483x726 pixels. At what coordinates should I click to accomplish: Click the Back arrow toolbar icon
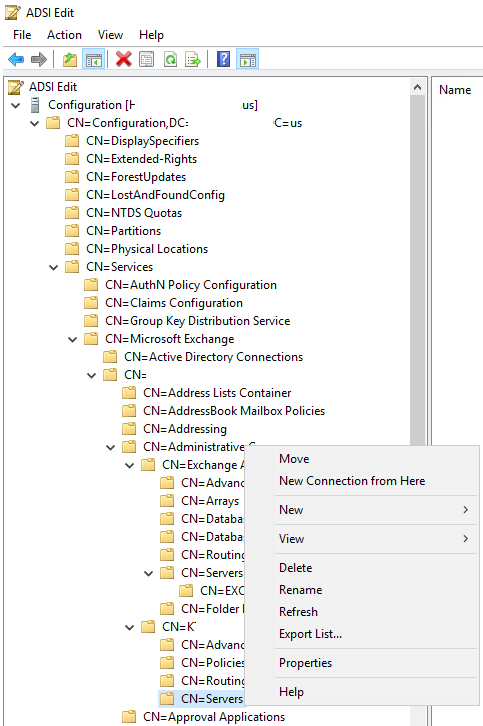[x=16, y=59]
